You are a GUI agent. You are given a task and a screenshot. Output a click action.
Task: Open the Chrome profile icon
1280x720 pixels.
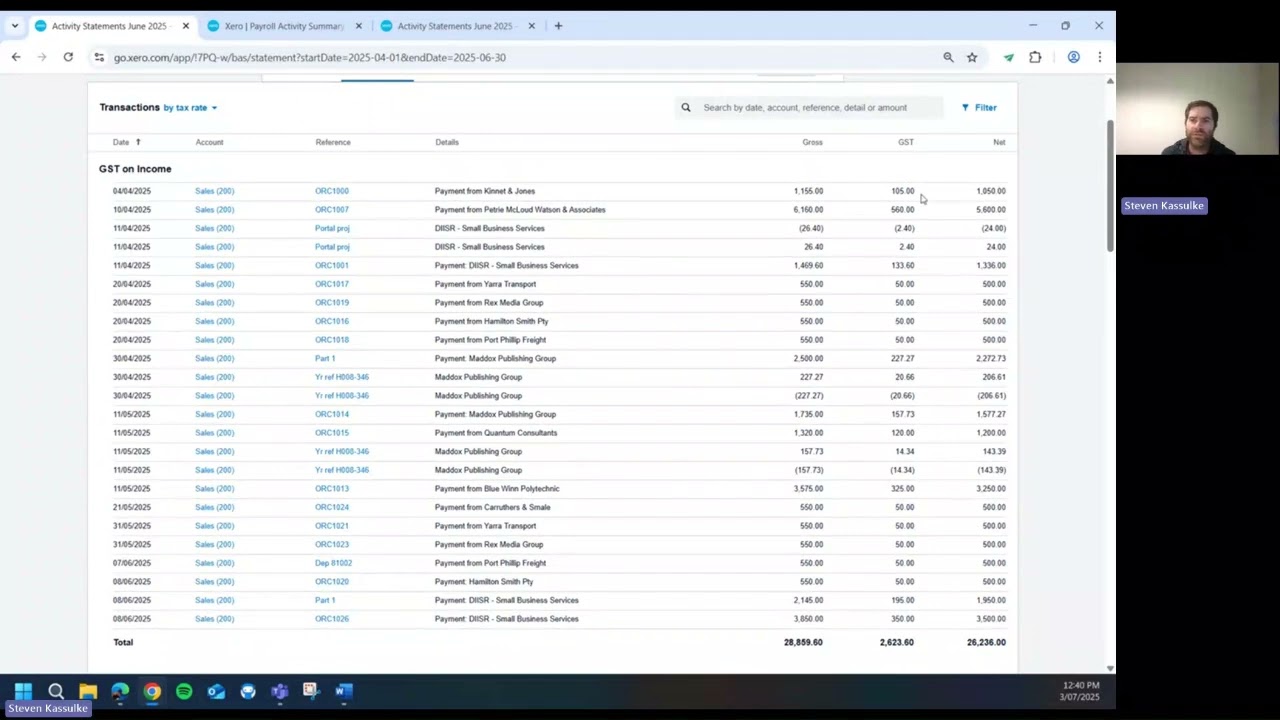(1073, 57)
